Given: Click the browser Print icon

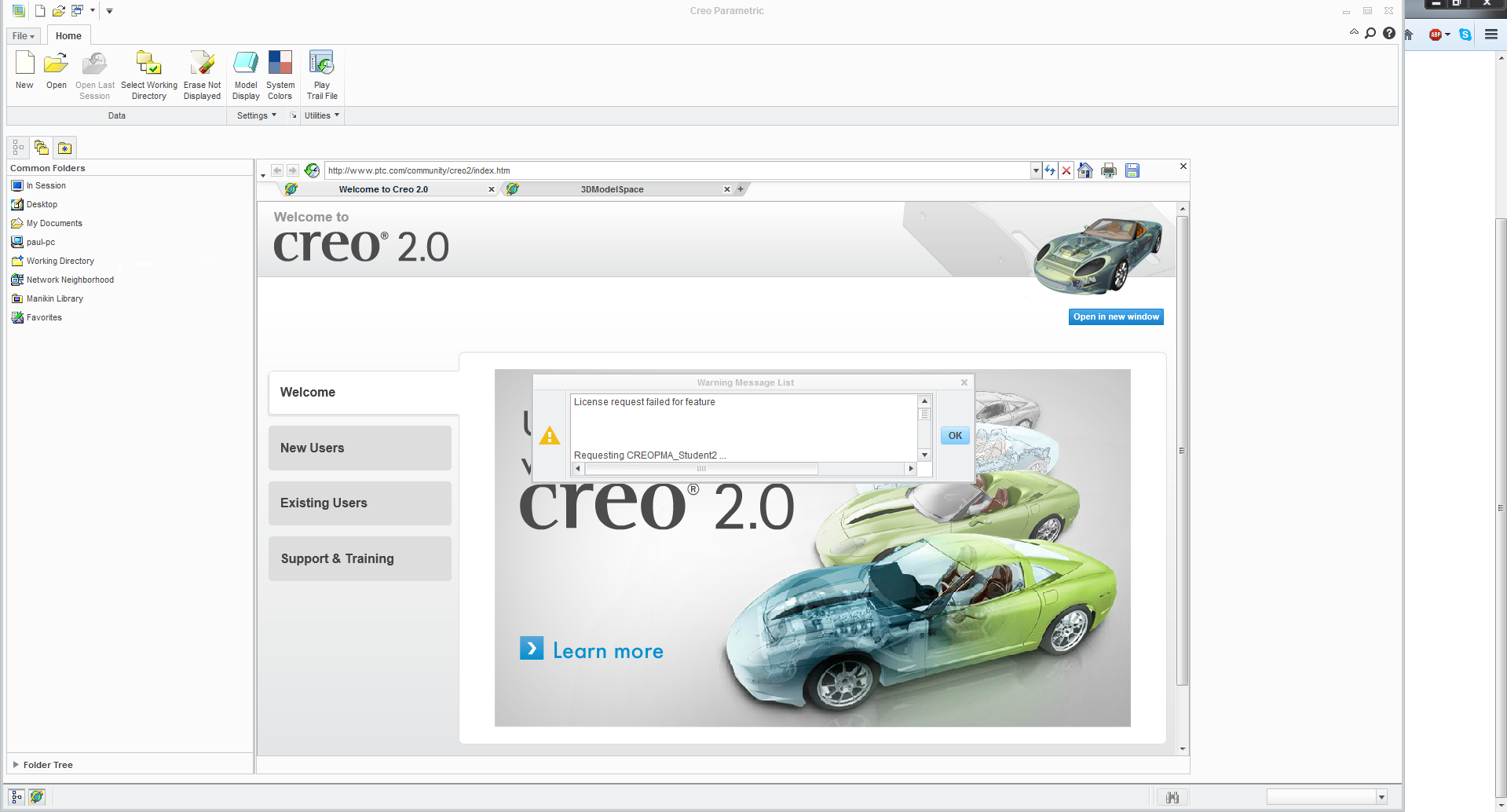Looking at the screenshot, I should (1109, 170).
